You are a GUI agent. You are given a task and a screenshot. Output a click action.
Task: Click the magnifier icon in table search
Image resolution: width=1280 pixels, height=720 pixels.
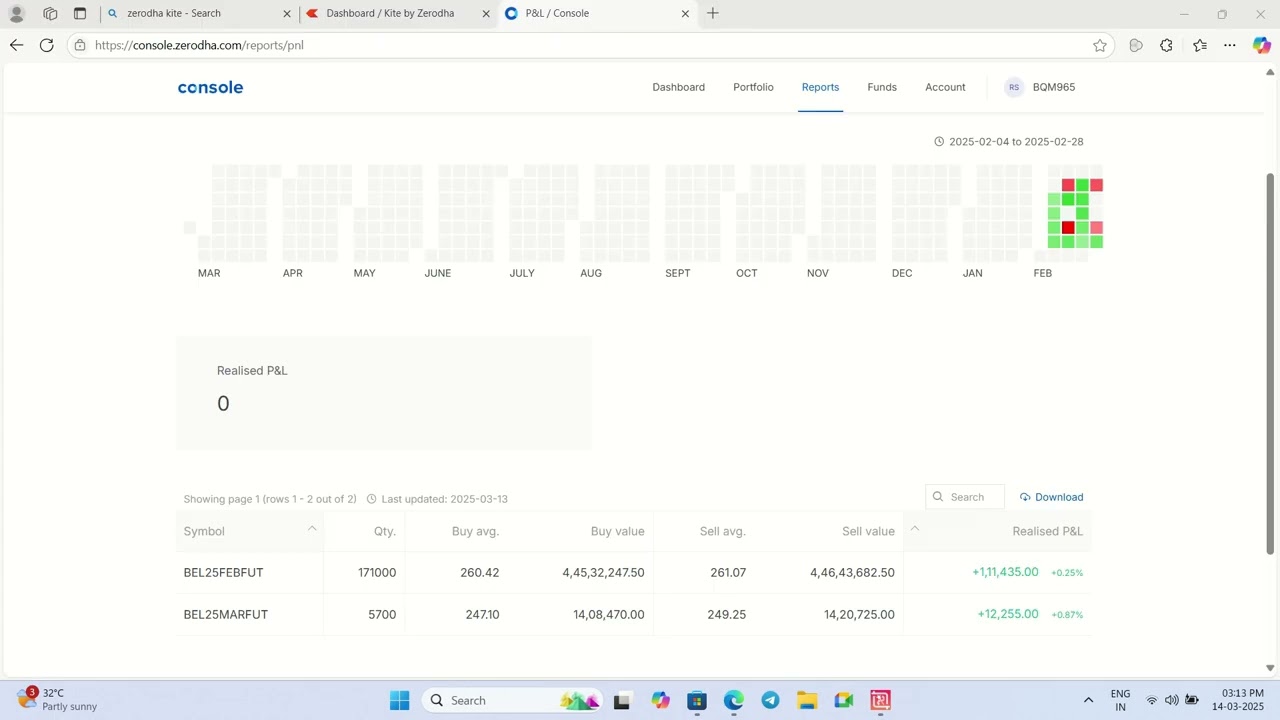pyautogui.click(x=938, y=497)
